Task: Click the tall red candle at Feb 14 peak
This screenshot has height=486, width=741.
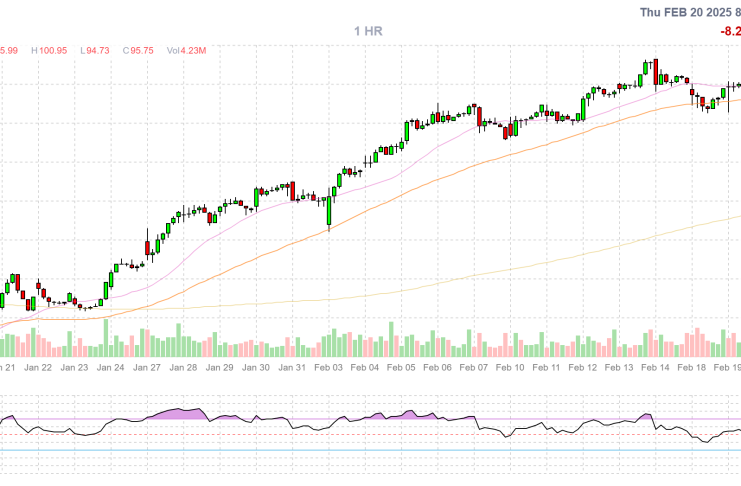Action: pos(656,73)
